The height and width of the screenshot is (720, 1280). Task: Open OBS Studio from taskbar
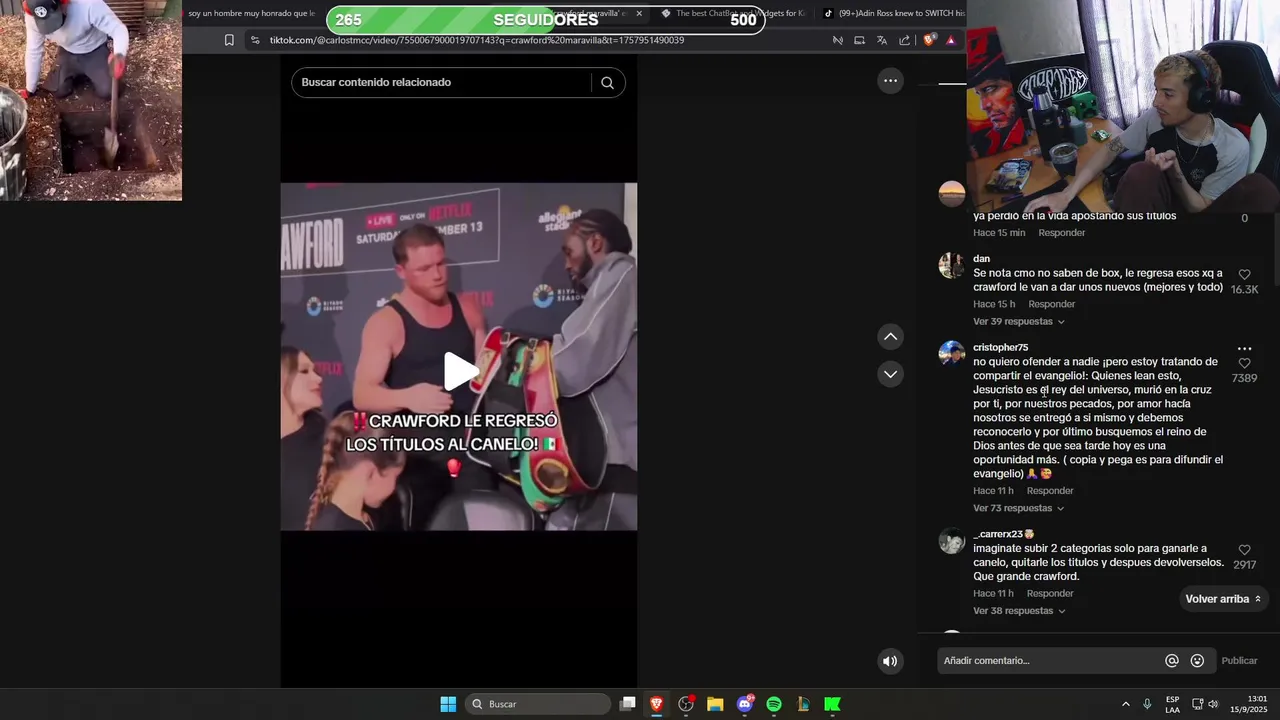pos(686,704)
